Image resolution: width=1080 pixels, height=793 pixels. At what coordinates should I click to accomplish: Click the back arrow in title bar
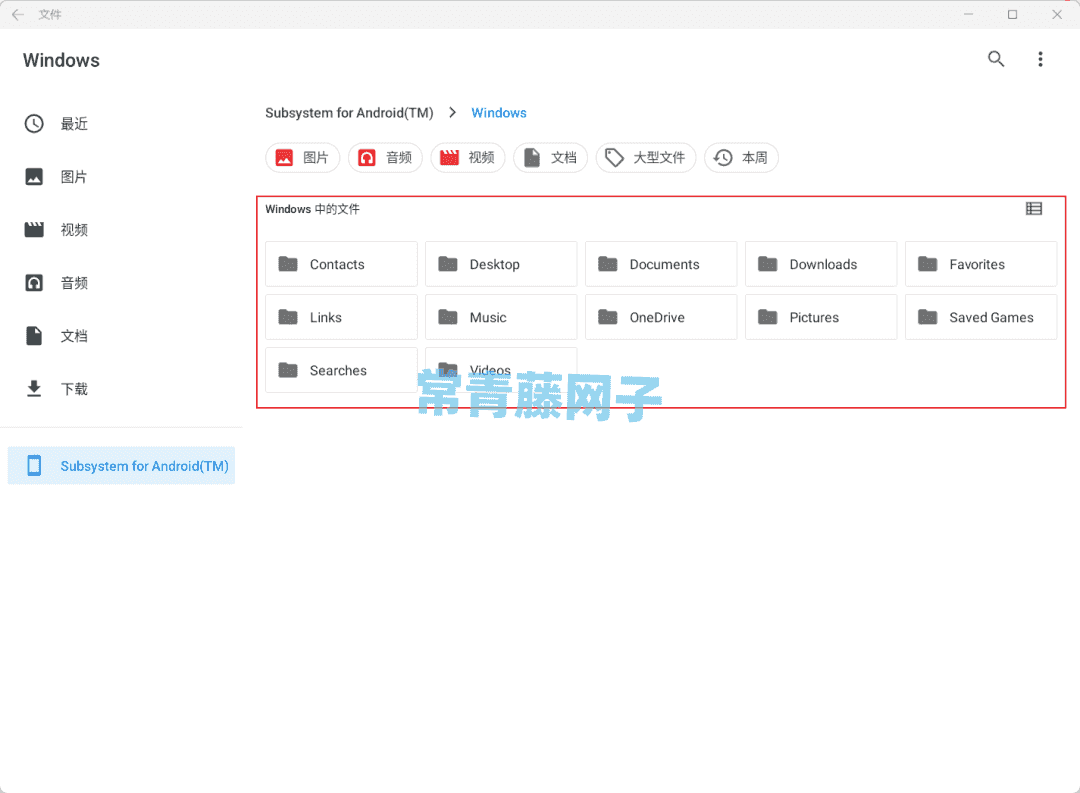(x=18, y=14)
